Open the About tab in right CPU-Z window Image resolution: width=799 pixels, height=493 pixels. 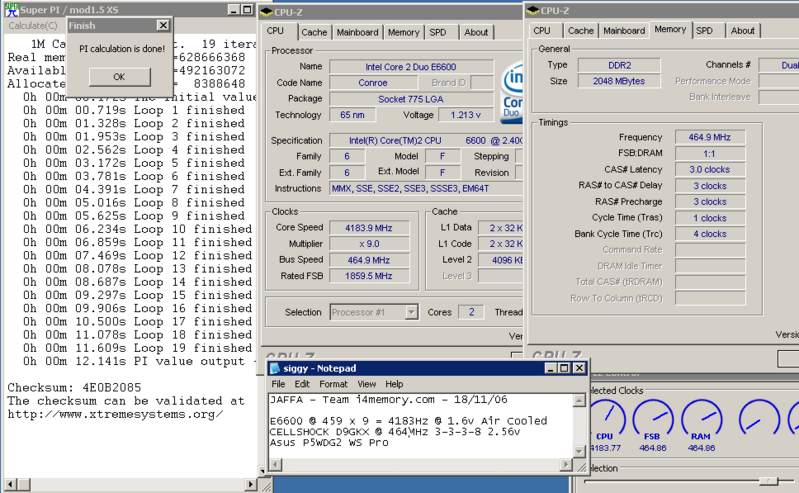pyautogui.click(x=742, y=31)
